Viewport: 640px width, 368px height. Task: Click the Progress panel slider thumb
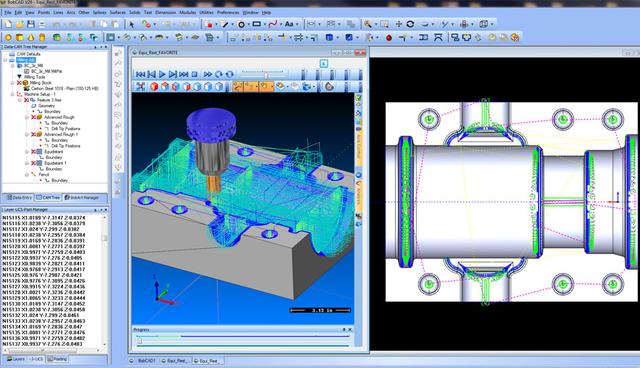point(140,340)
